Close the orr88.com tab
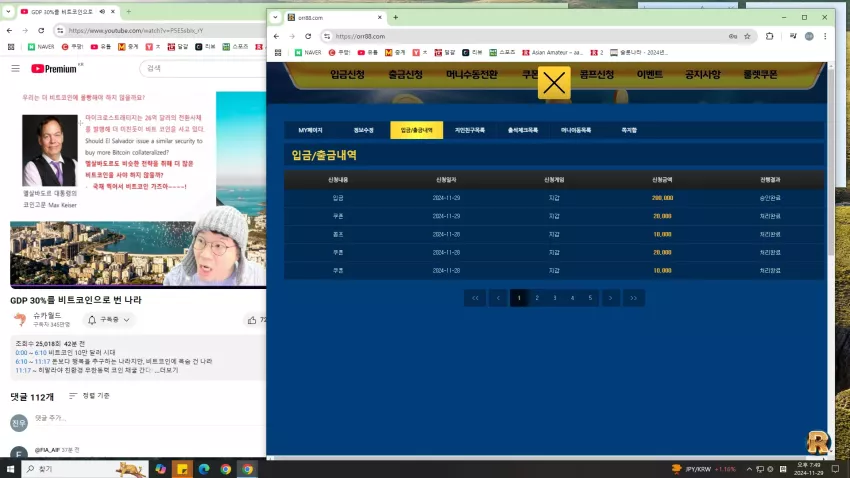850x478 pixels. [x=379, y=17]
